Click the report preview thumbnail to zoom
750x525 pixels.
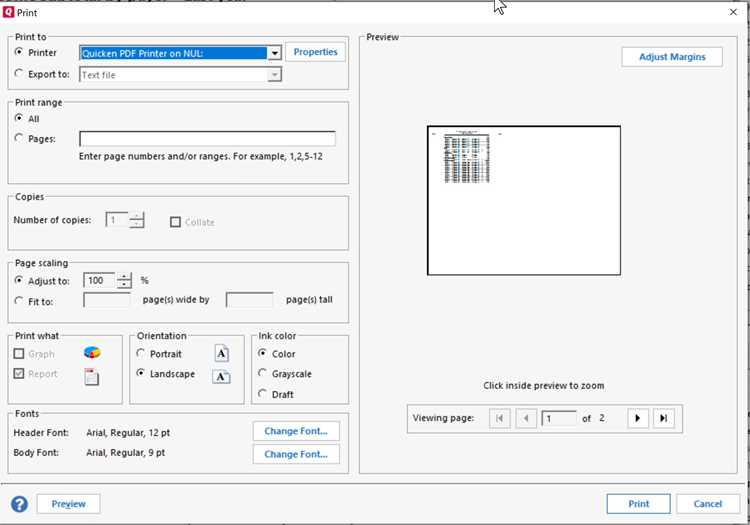point(524,200)
